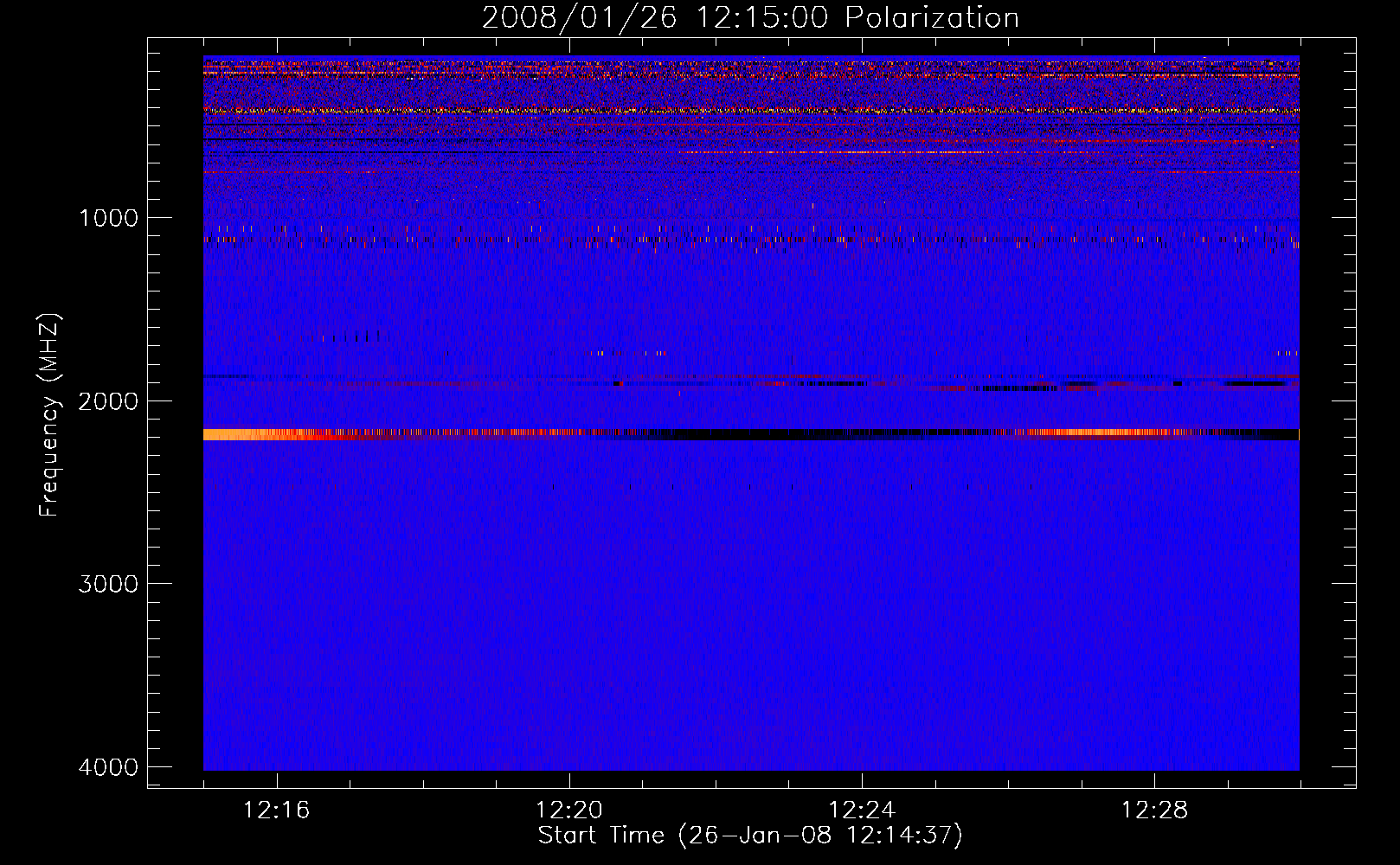Click the 12:16 time tick label

pyautogui.click(x=277, y=811)
